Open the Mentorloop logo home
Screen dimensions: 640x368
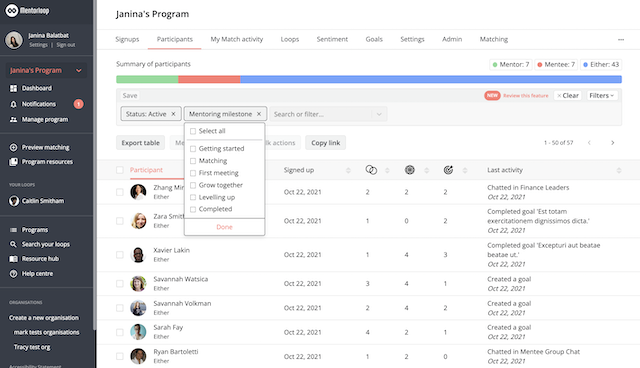tap(27, 10)
